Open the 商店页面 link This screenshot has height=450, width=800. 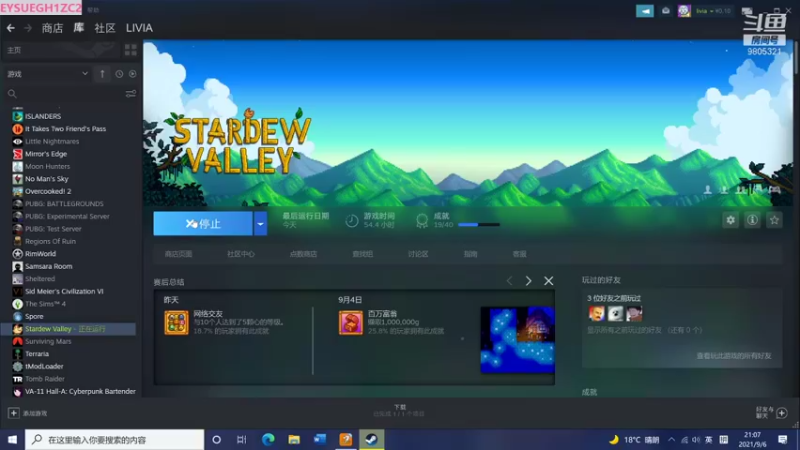click(x=179, y=254)
